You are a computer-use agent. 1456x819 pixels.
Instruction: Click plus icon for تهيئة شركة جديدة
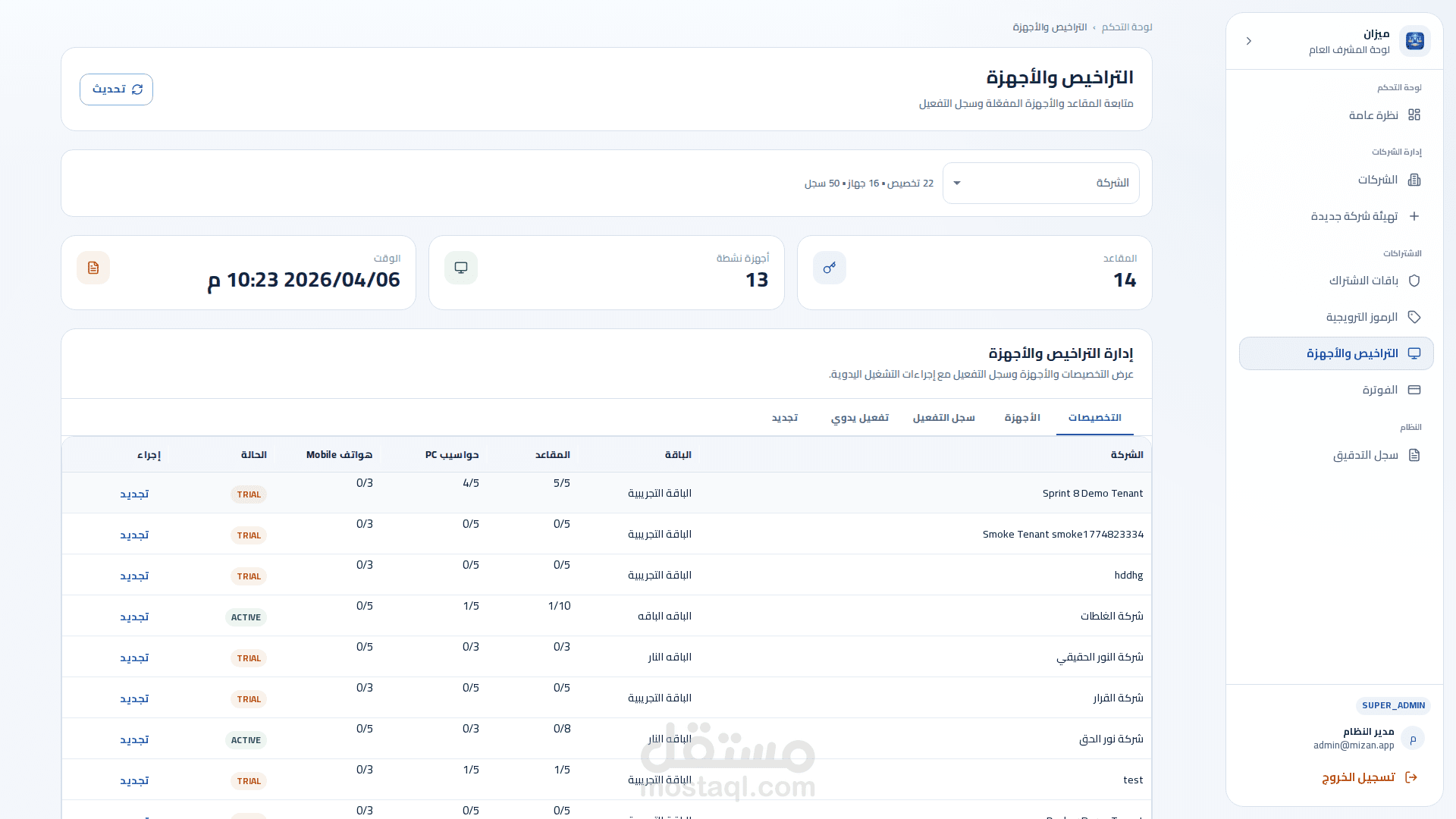coord(1414,216)
